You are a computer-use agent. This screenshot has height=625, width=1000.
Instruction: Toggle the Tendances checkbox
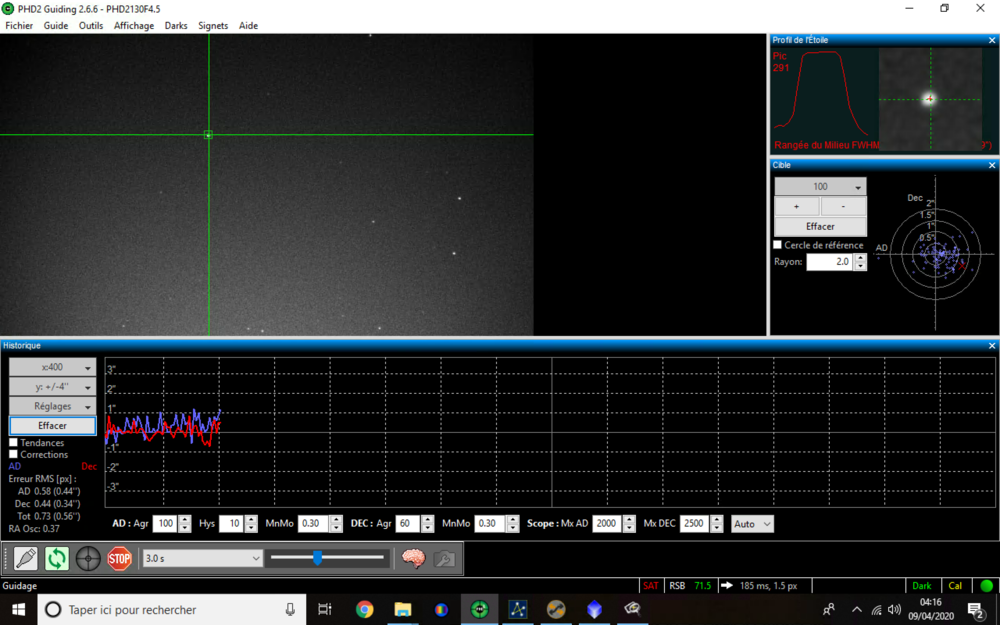pos(13,443)
